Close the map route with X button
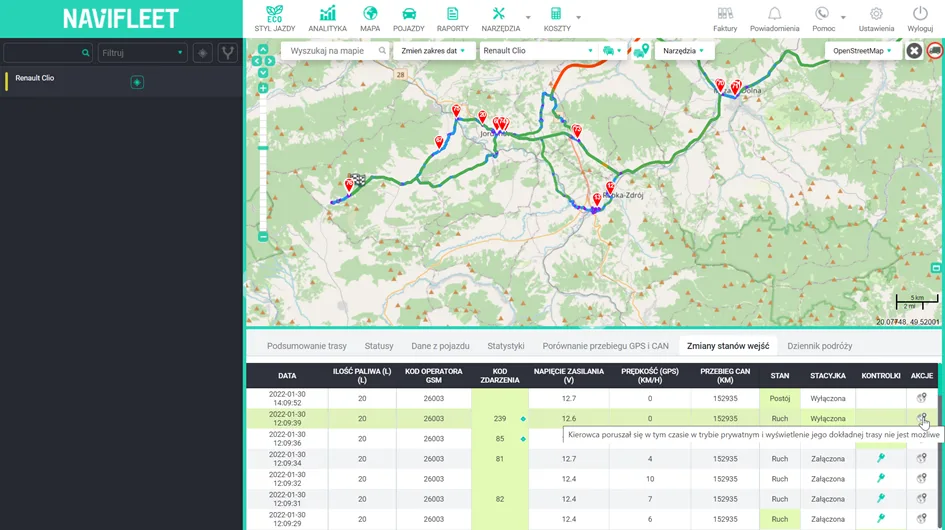 tap(914, 51)
